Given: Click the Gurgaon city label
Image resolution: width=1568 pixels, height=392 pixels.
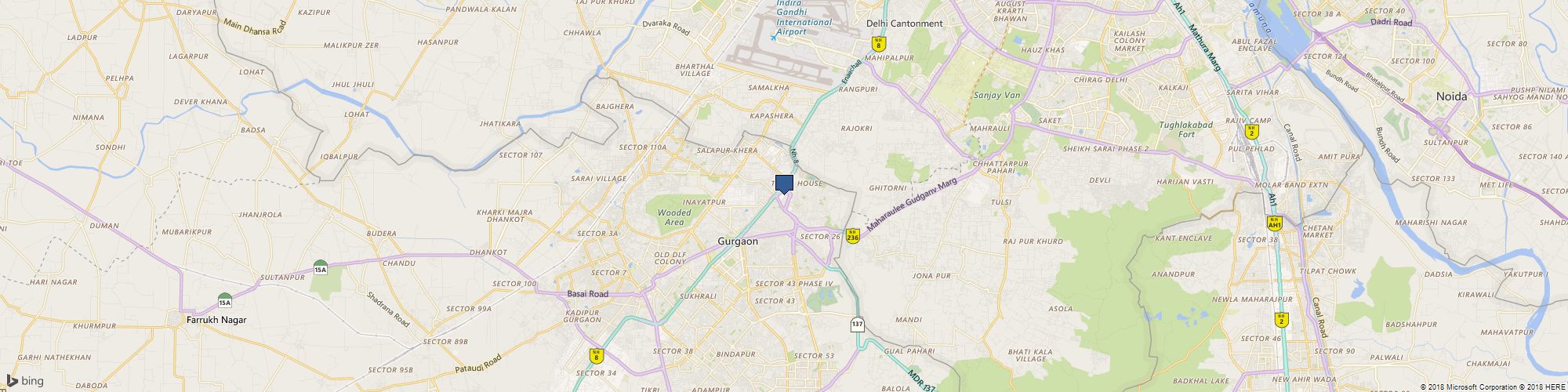Looking at the screenshot, I should pos(738,241).
